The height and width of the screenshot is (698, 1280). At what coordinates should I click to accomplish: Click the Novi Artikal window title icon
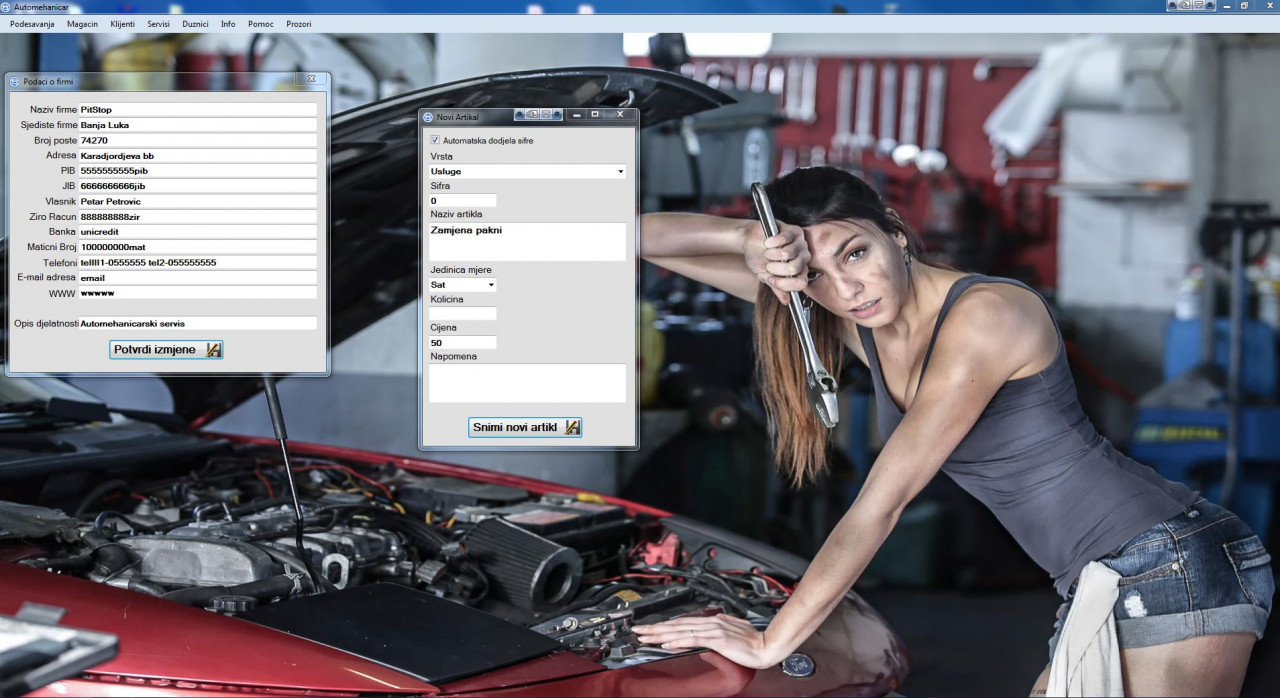point(428,117)
